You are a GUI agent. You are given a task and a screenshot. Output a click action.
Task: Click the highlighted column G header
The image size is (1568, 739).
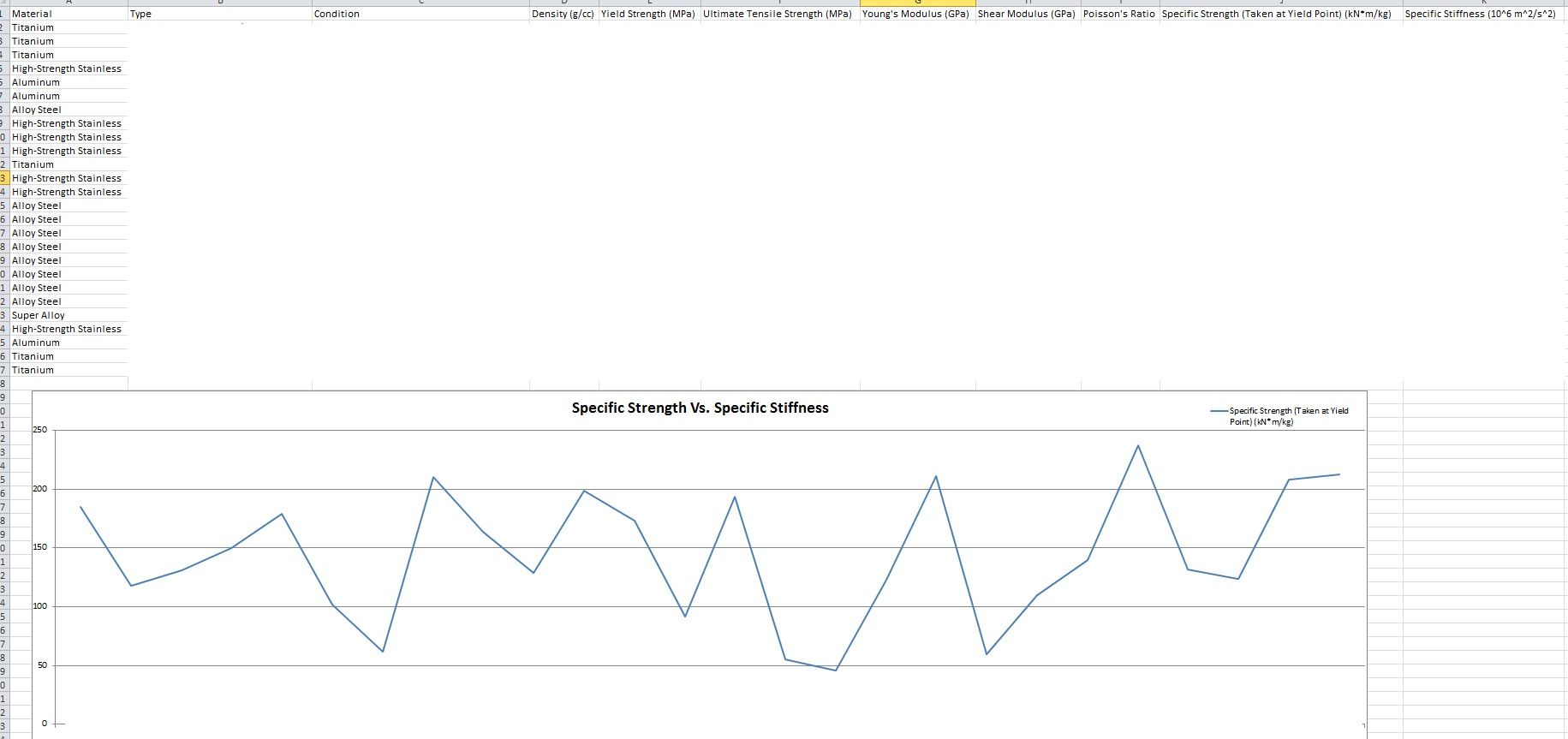(x=917, y=3)
